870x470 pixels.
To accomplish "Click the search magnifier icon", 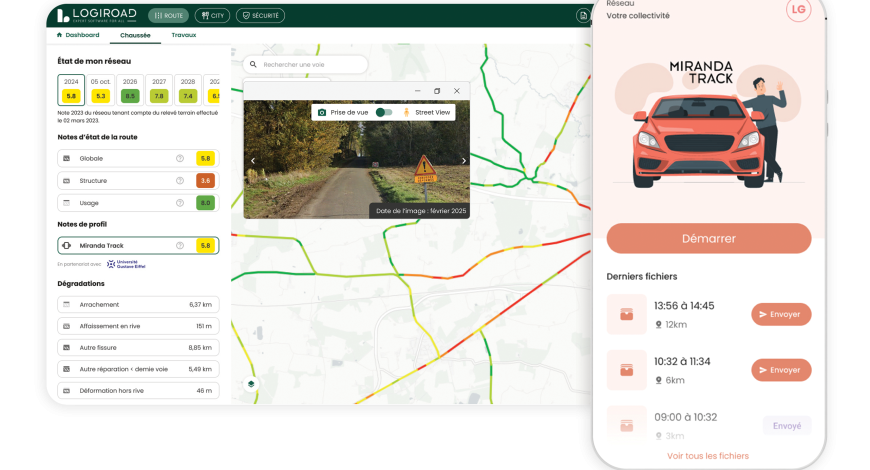I will coord(253,64).
